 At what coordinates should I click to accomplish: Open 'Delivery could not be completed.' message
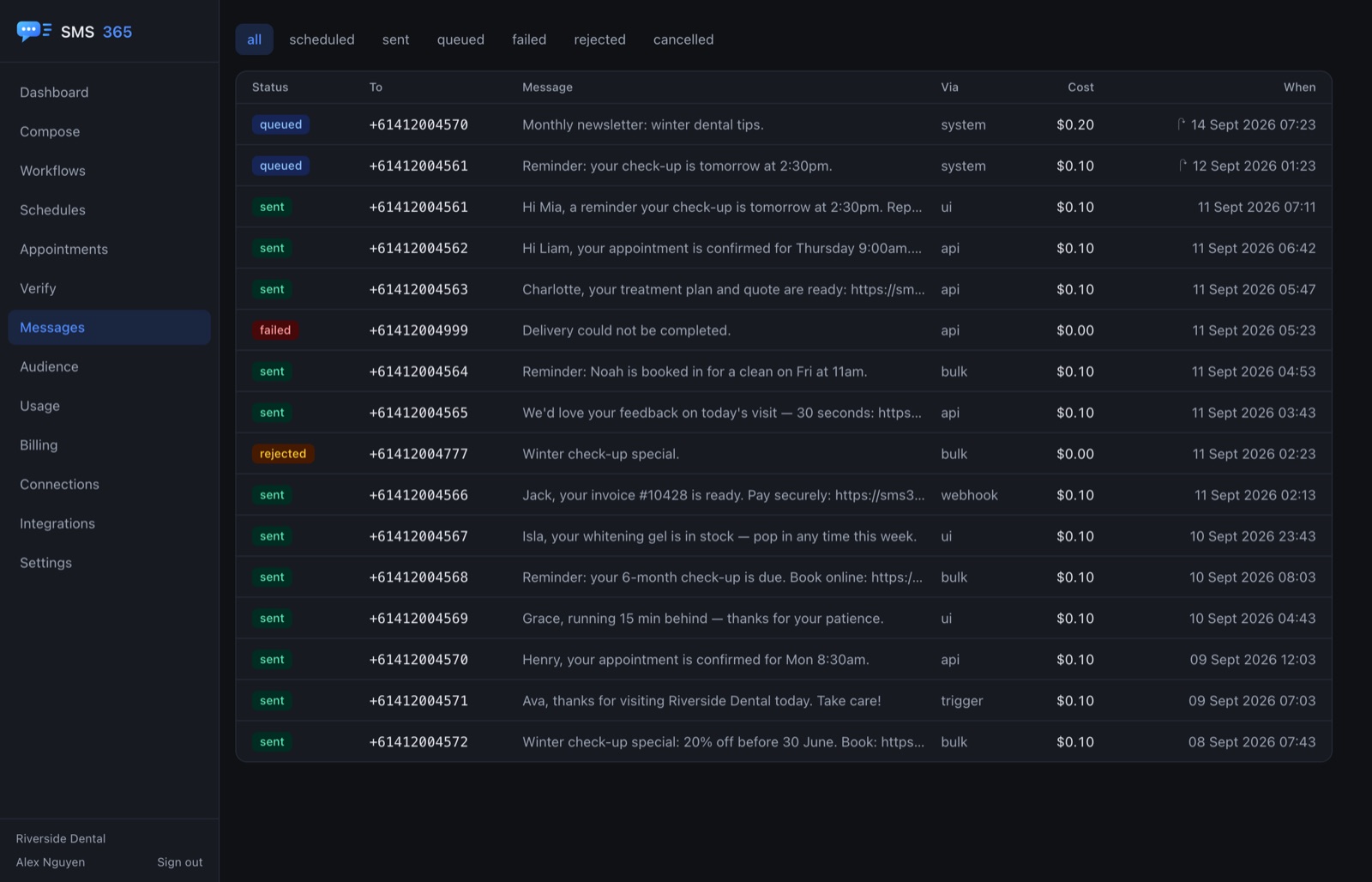pyautogui.click(x=627, y=330)
